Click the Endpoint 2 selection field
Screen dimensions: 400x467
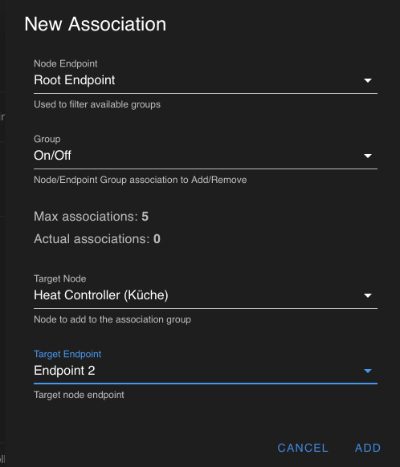tap(206, 370)
